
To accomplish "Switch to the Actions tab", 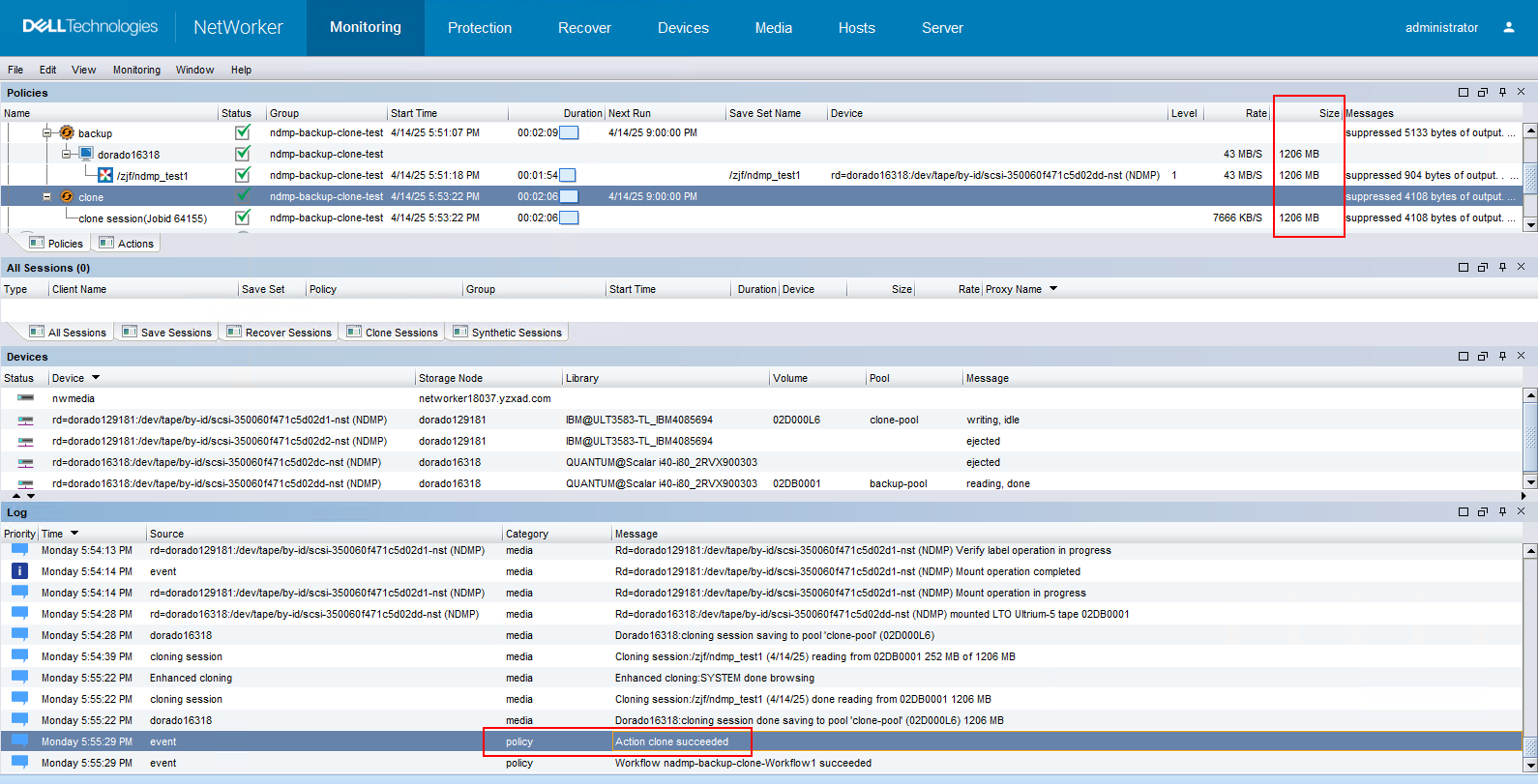I will coord(127,244).
